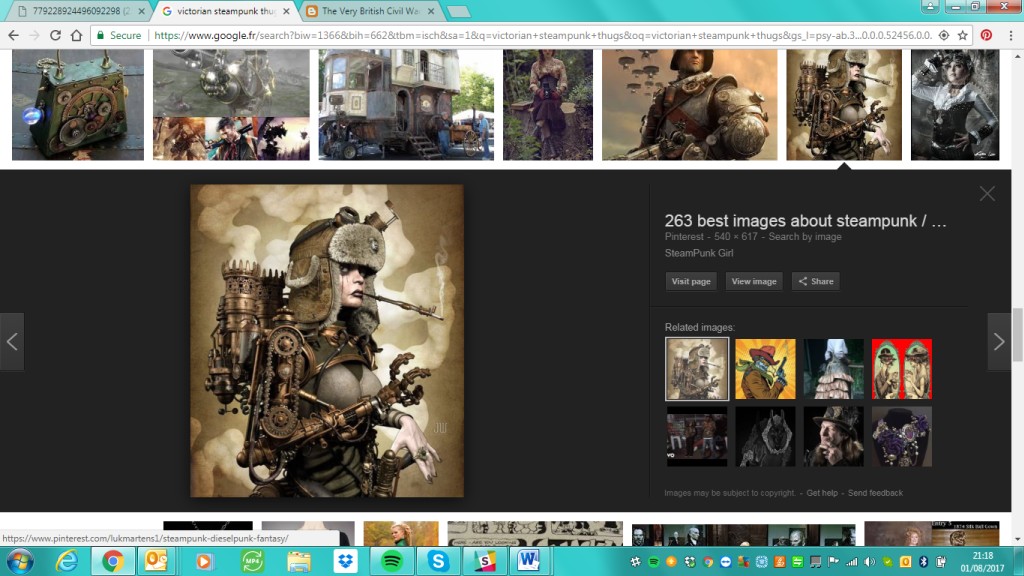Open the Chrome three-dot menu

point(1010,35)
